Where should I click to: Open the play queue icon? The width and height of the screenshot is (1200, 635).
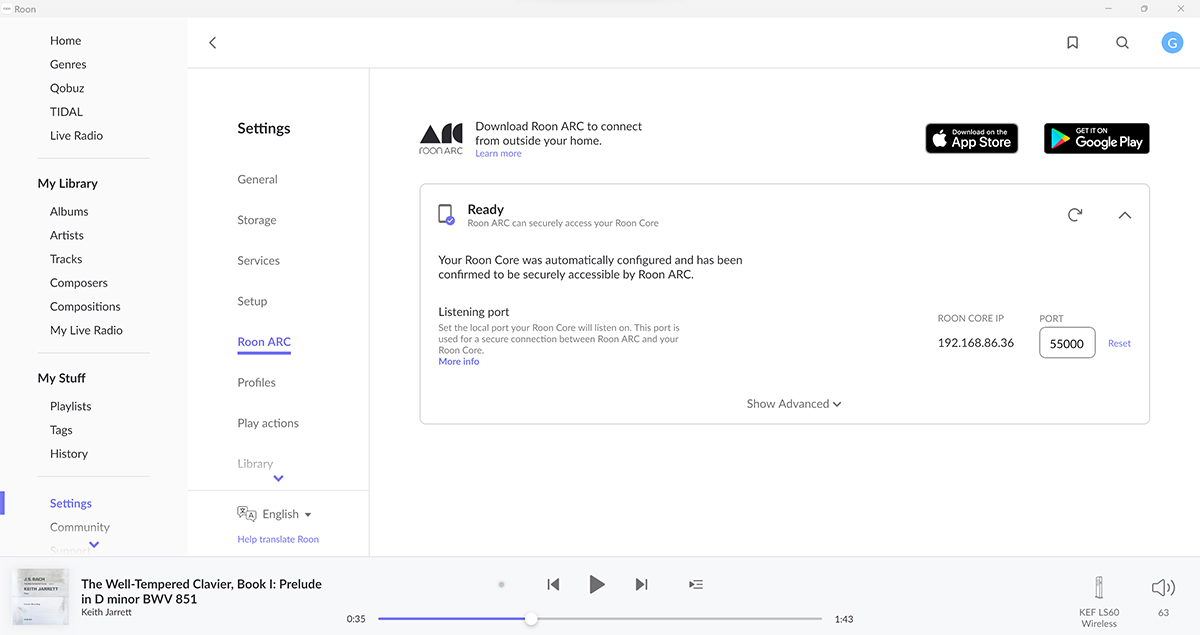(697, 584)
